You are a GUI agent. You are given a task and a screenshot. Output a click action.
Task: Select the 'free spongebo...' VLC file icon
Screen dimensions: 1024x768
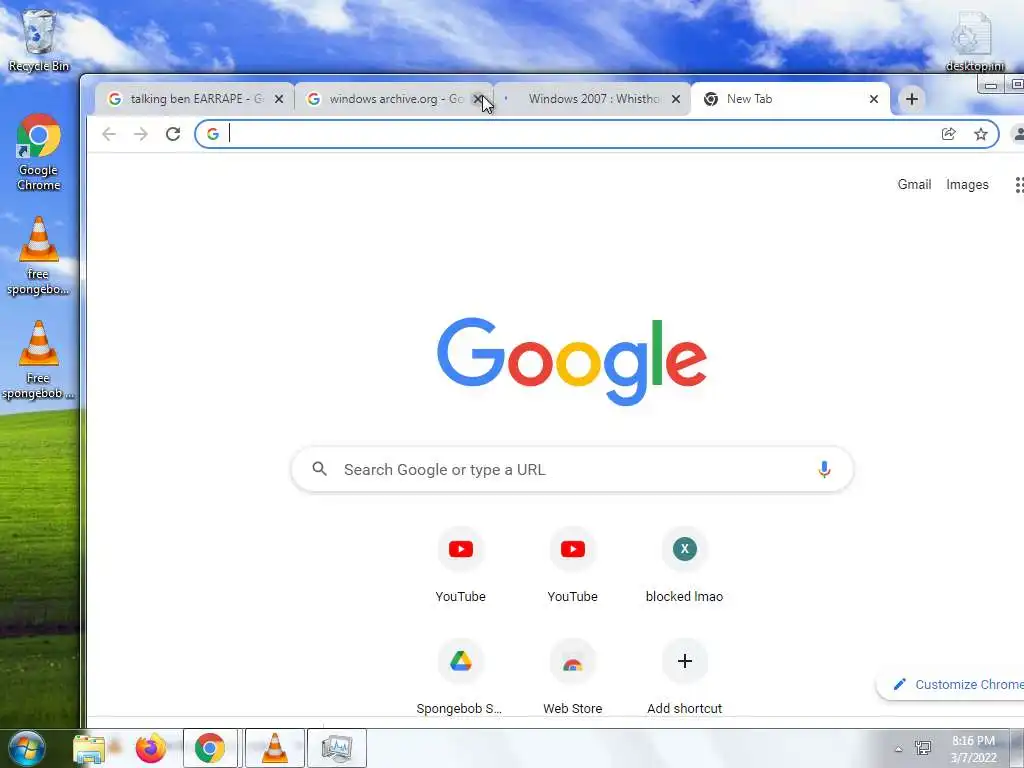coord(39,256)
